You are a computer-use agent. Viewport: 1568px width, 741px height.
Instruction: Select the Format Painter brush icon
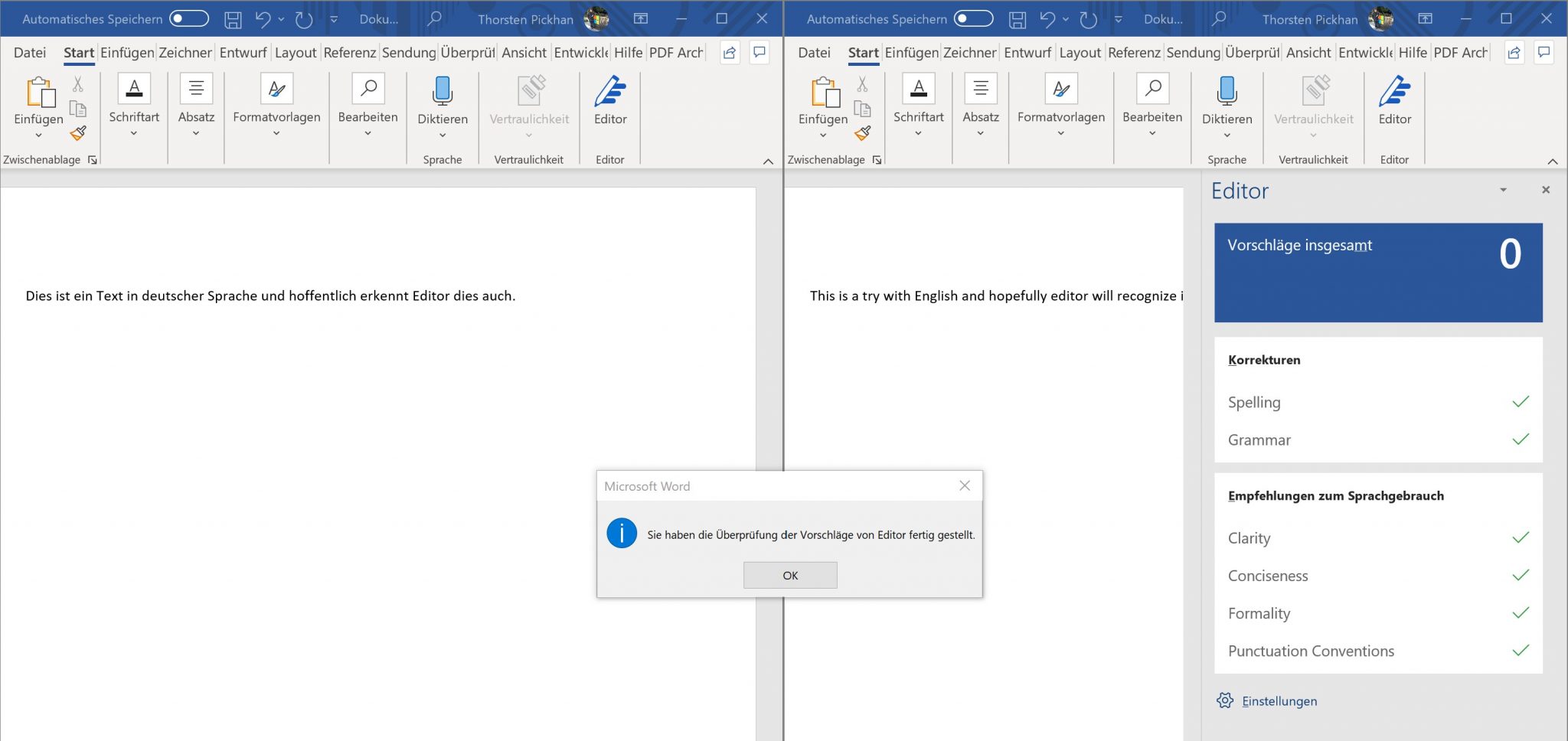[77, 134]
